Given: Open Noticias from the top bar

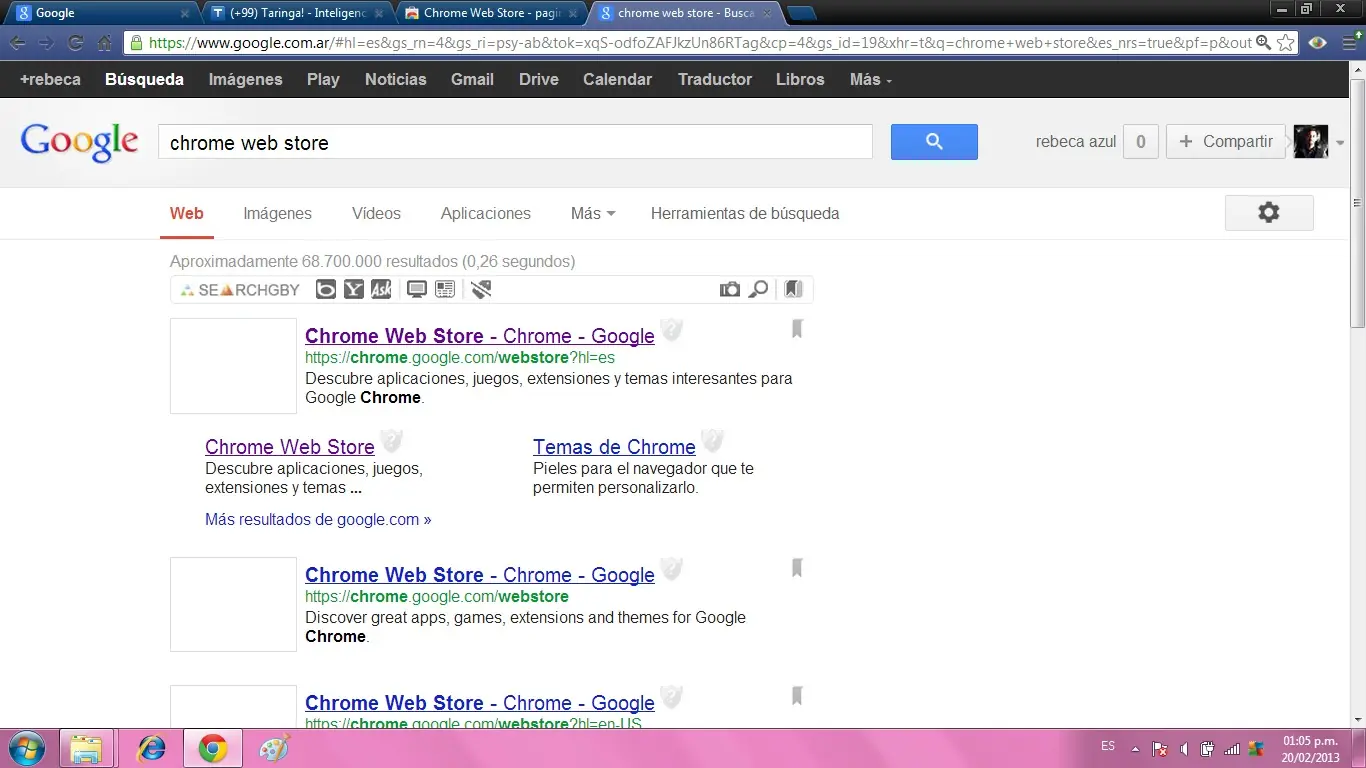Looking at the screenshot, I should click(396, 79).
